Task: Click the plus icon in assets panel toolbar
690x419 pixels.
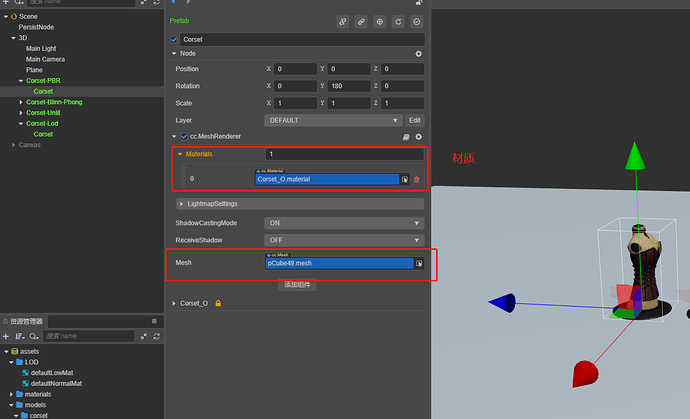Action: pyautogui.click(x=6, y=336)
